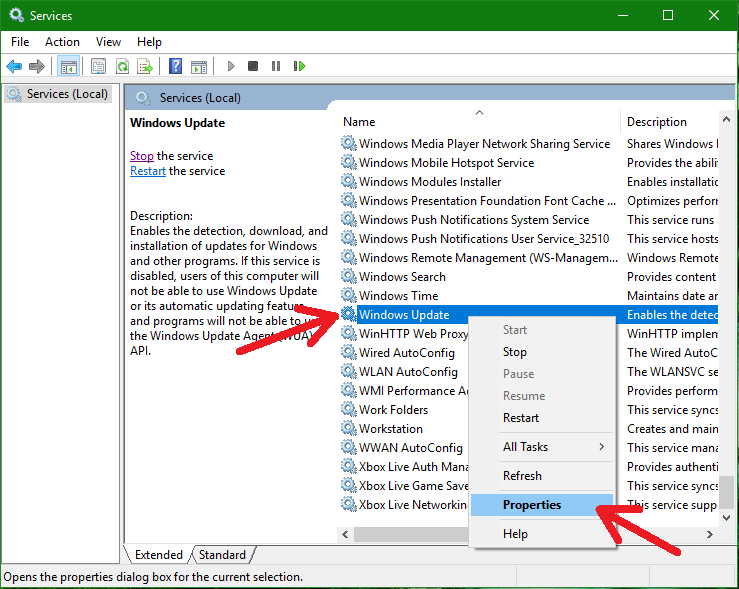Choose Restart in the context menu
This screenshot has height=589, width=739.
pyautogui.click(x=542, y=418)
